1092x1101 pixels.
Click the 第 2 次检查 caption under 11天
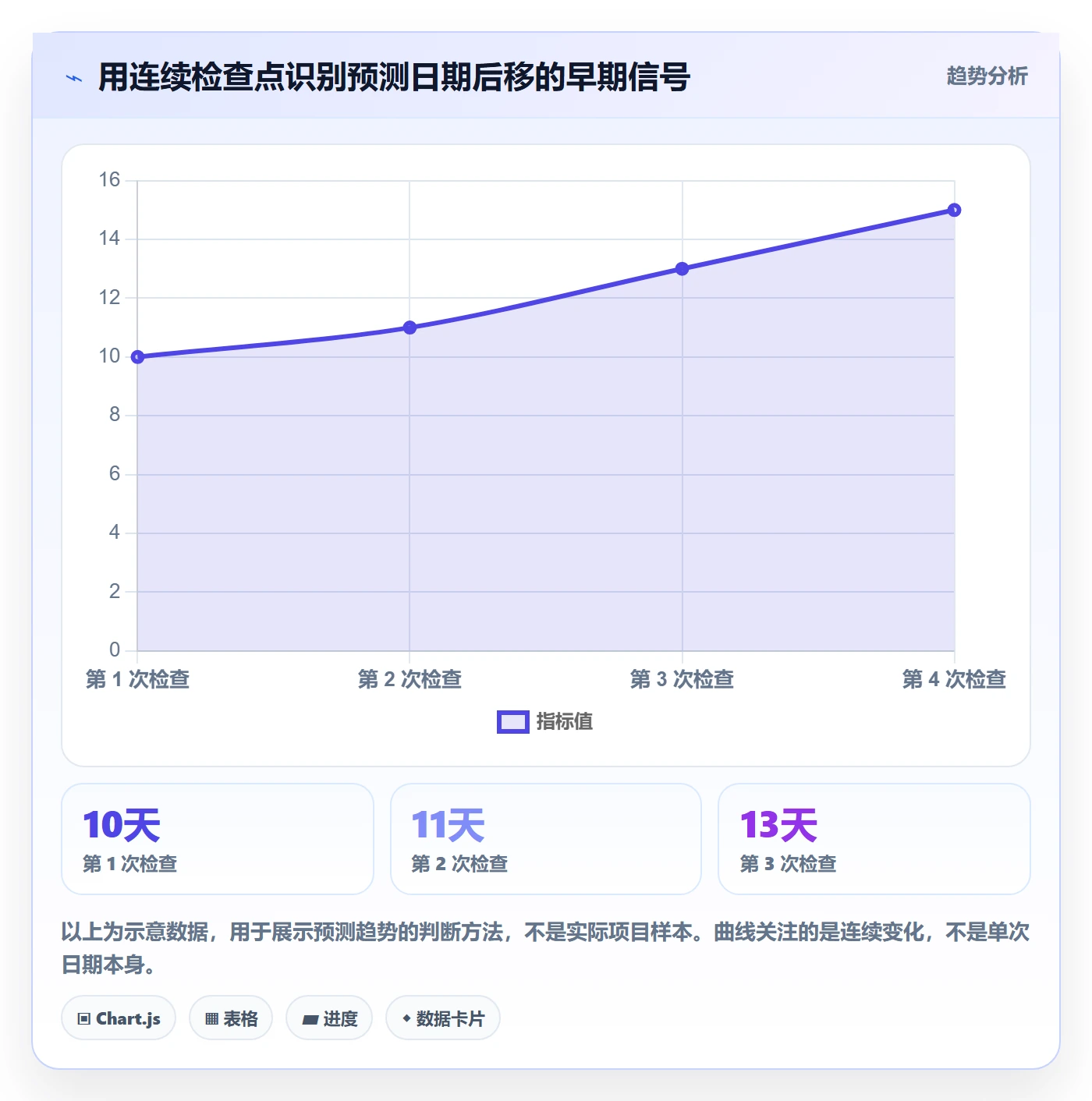pos(459,864)
